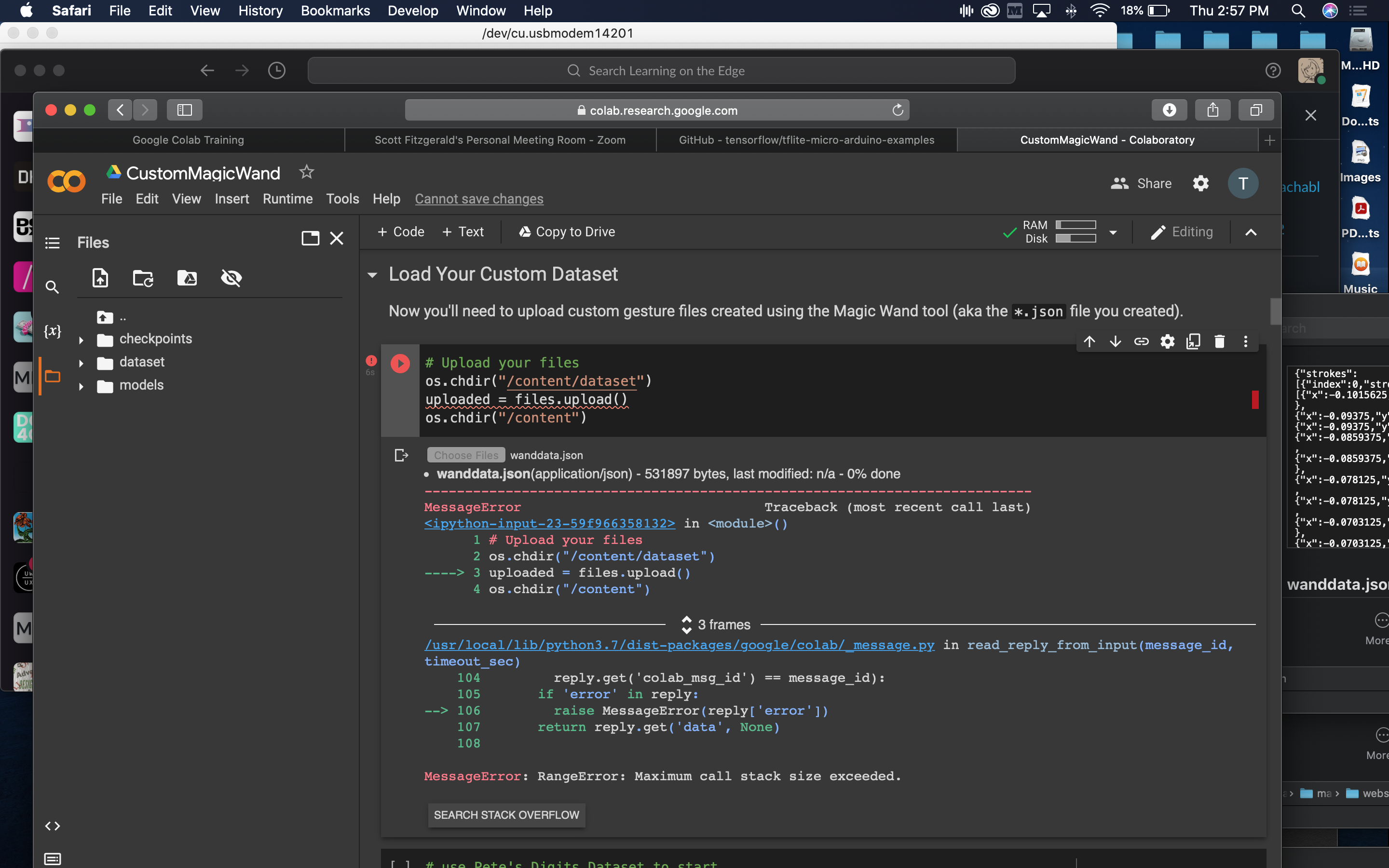Click the SEARCH STACK OVERFLOW button
Viewport: 1389px width, 868px height.
click(x=506, y=815)
